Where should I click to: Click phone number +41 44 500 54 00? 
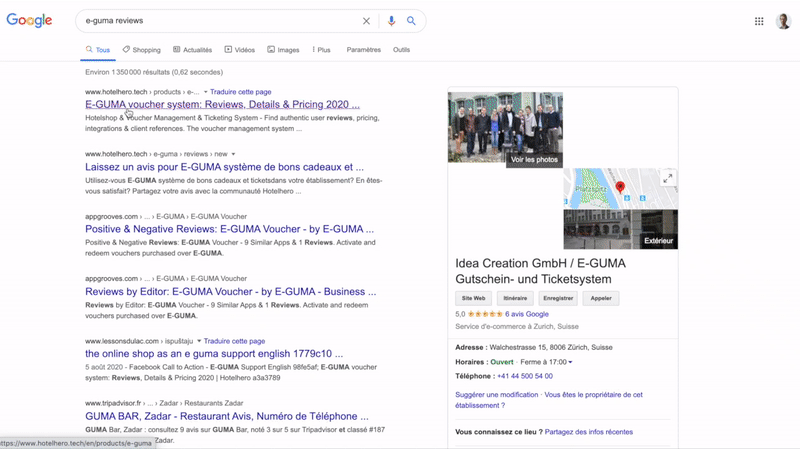coord(524,376)
